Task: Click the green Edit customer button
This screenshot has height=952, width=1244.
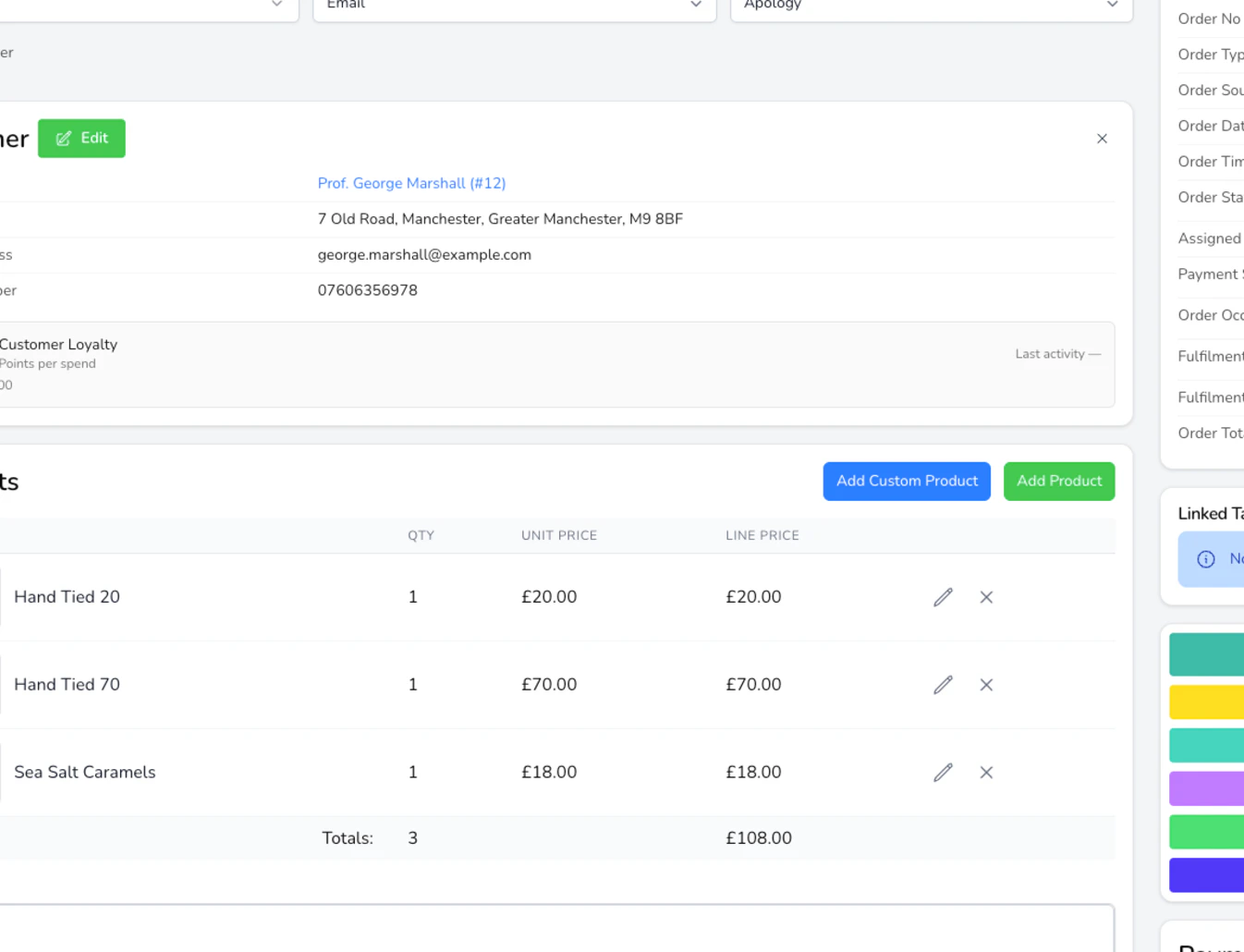Action: click(81, 138)
